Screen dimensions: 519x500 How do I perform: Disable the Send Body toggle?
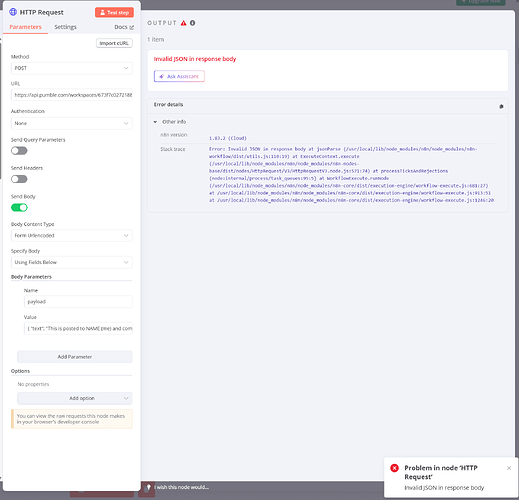click(x=19, y=208)
